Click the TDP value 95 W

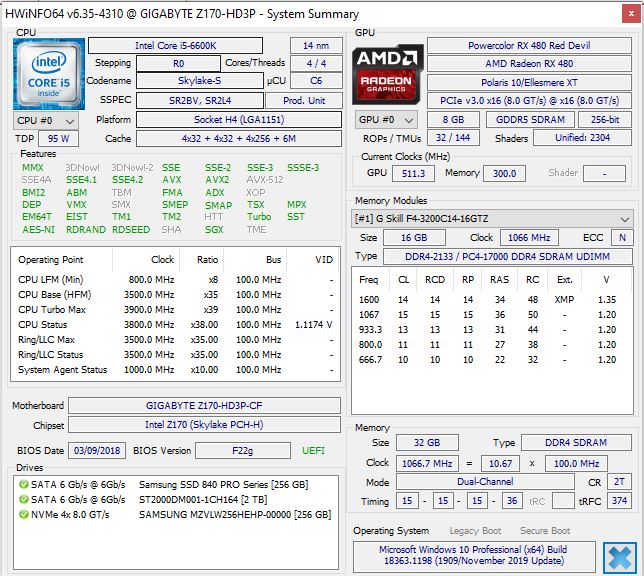[58, 138]
